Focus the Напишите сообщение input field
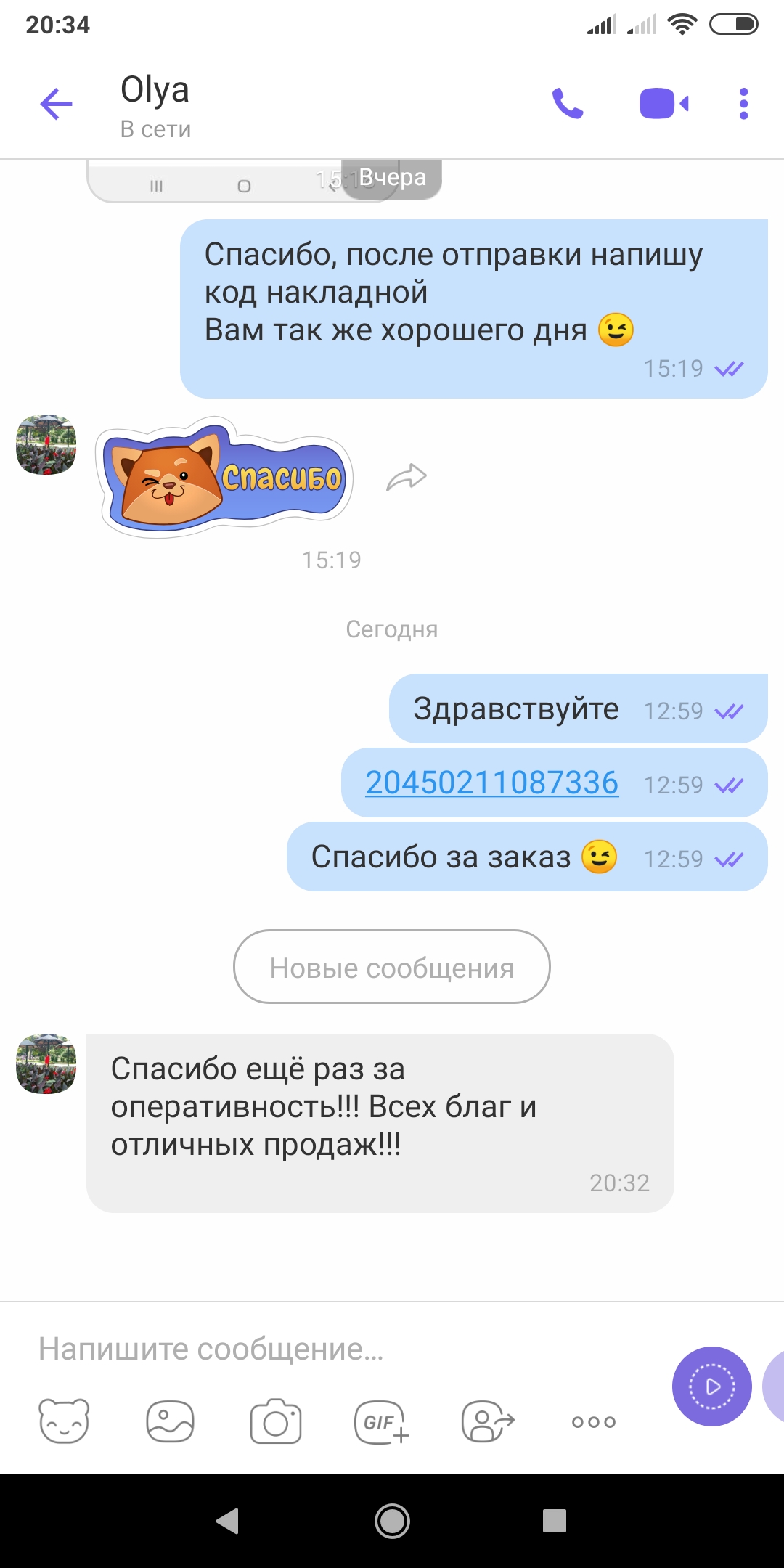This screenshot has width=784, height=1568. tap(348, 1349)
